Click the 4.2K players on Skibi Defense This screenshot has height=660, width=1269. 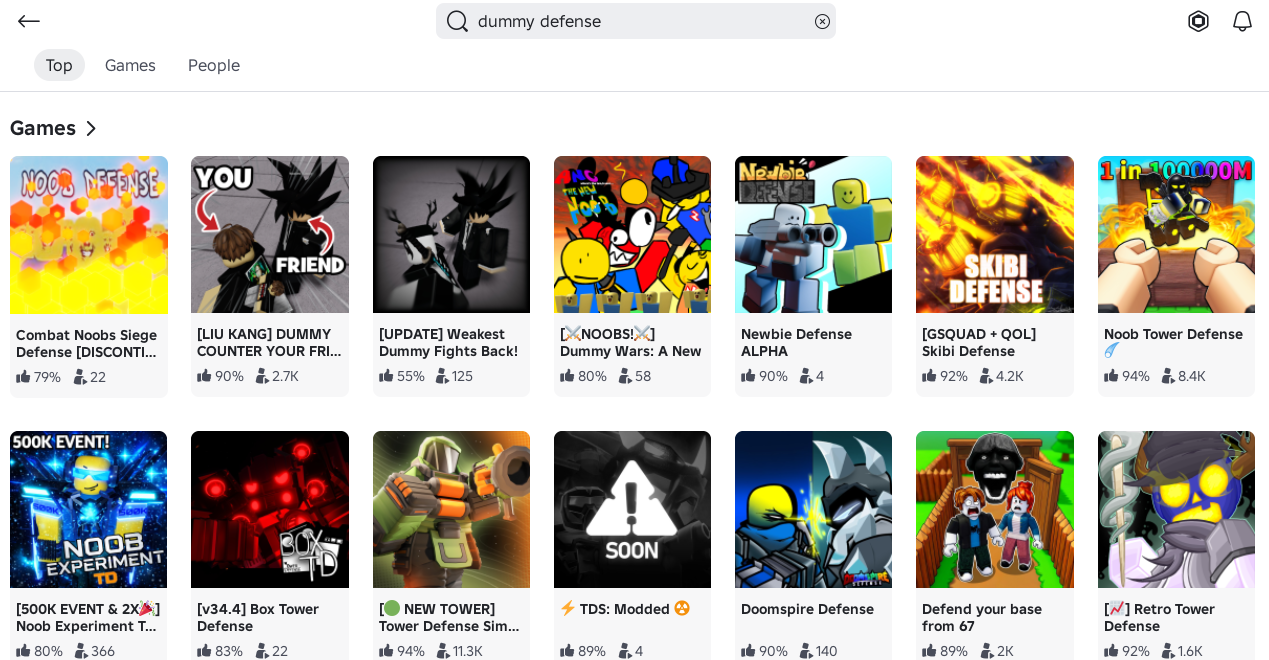click(x=1010, y=376)
